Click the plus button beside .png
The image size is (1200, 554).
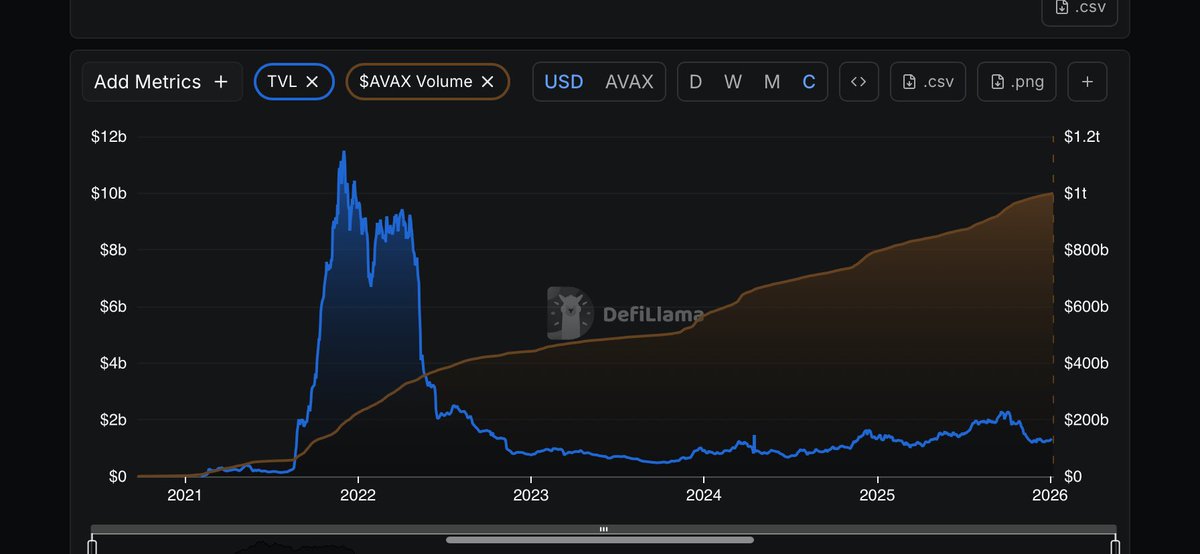1087,82
